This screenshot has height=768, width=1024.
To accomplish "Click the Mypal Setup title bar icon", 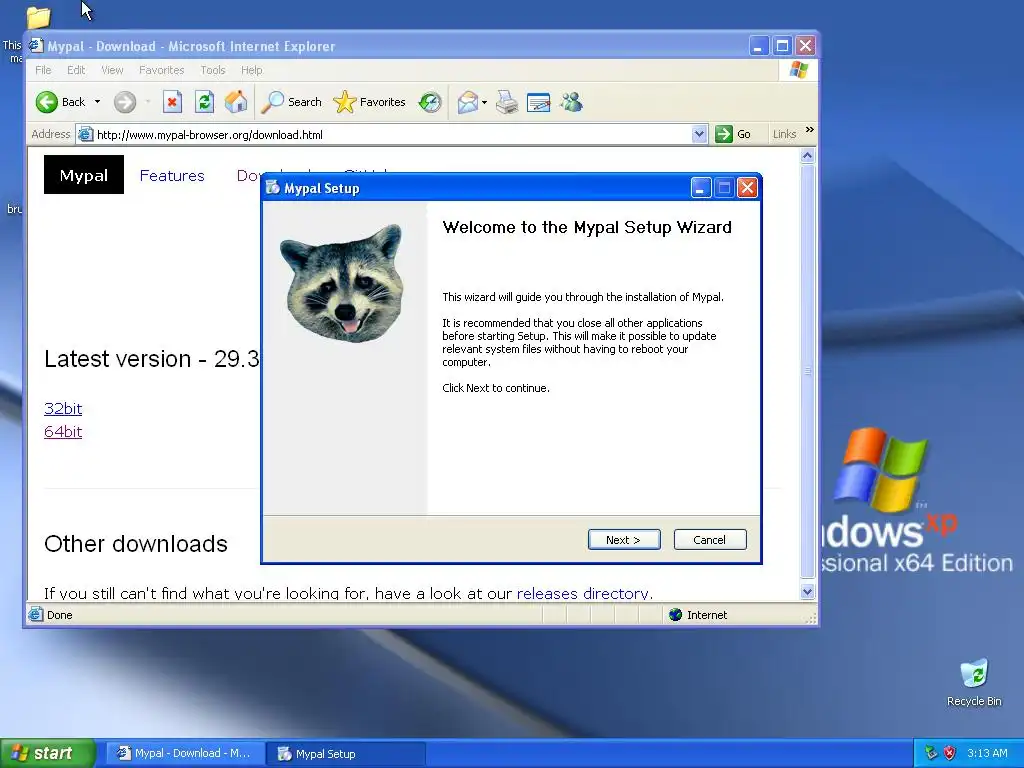I will [x=272, y=188].
